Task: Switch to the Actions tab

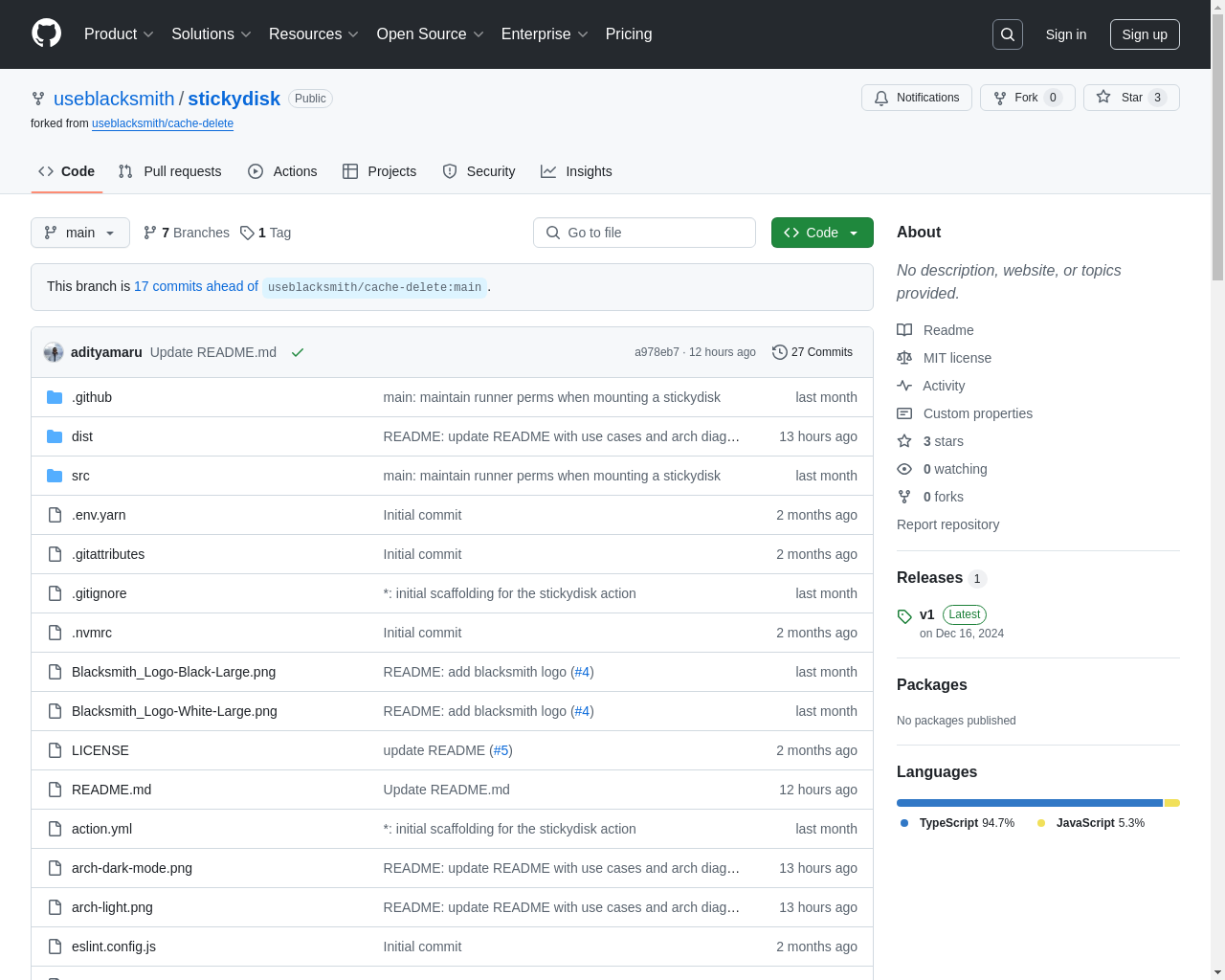Action: [x=282, y=171]
